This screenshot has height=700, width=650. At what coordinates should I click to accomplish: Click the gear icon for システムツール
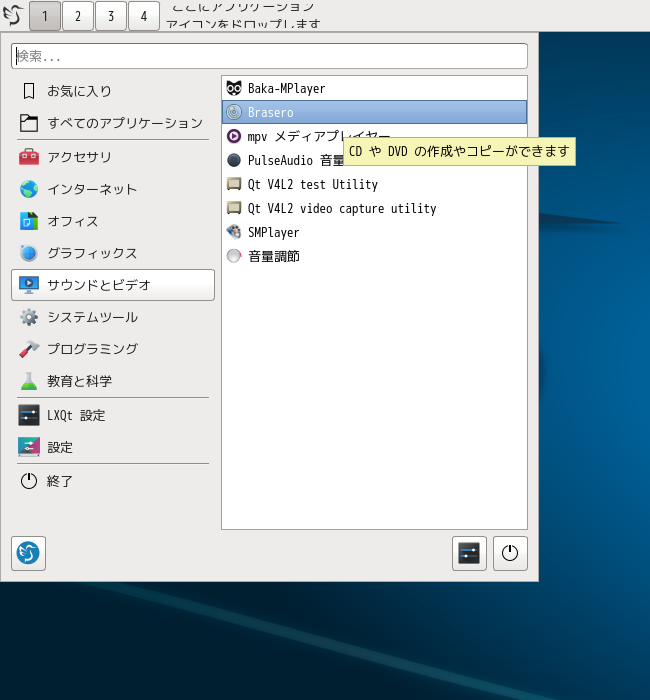(29, 317)
